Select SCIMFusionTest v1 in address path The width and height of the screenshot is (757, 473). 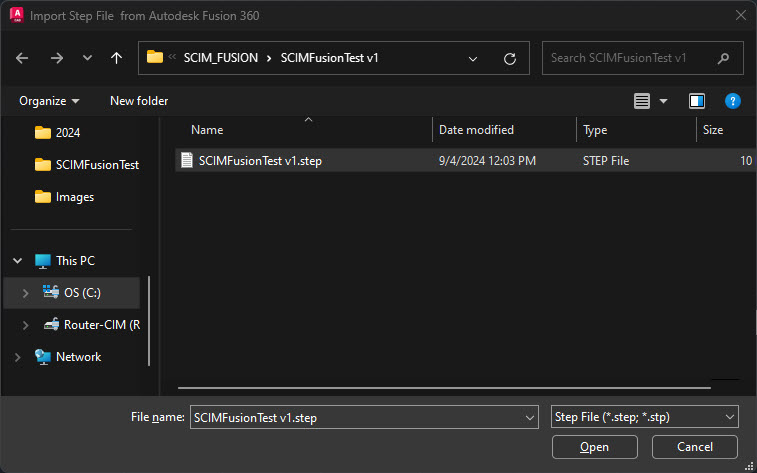(x=330, y=58)
